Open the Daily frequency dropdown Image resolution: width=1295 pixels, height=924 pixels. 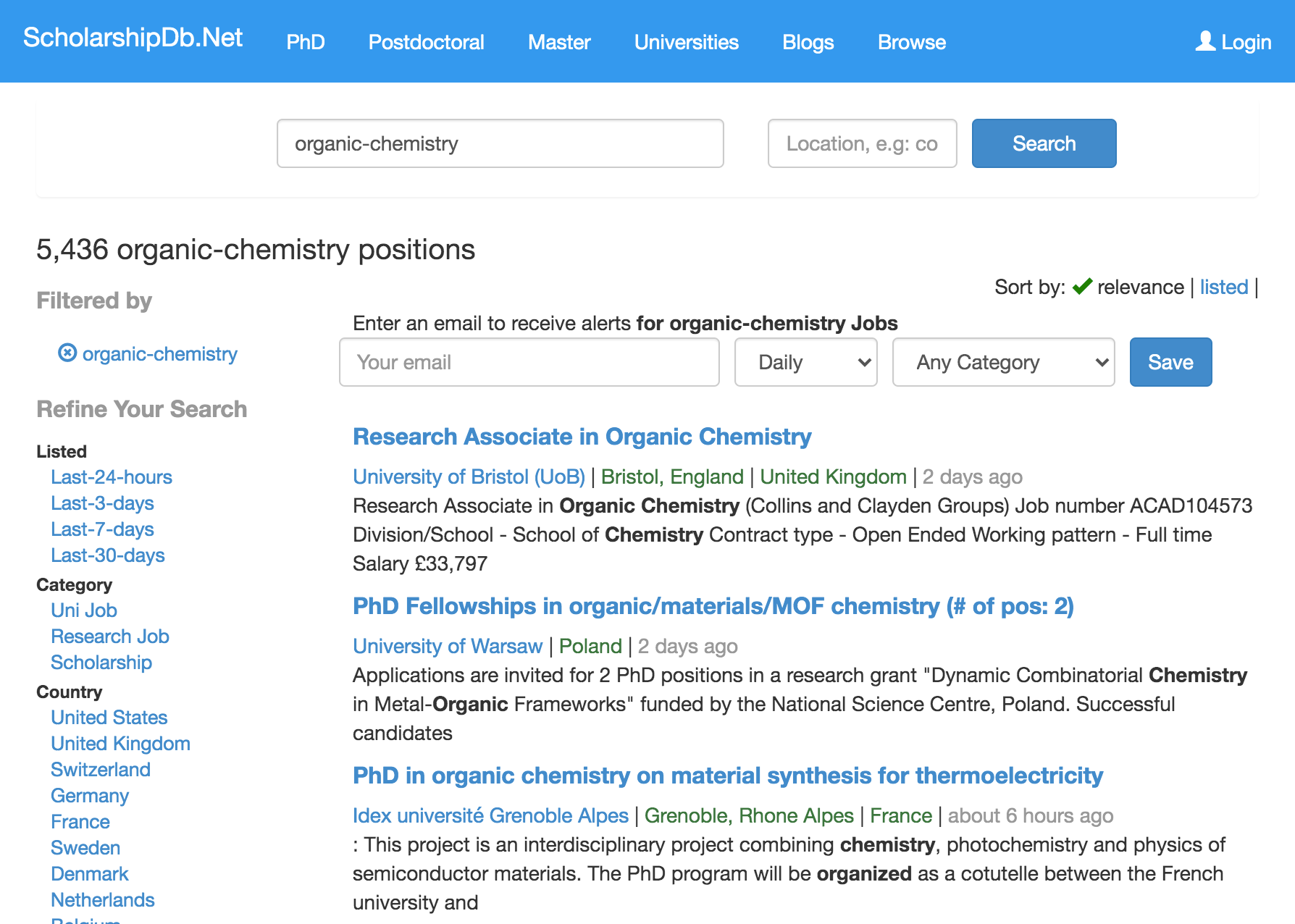coord(805,362)
